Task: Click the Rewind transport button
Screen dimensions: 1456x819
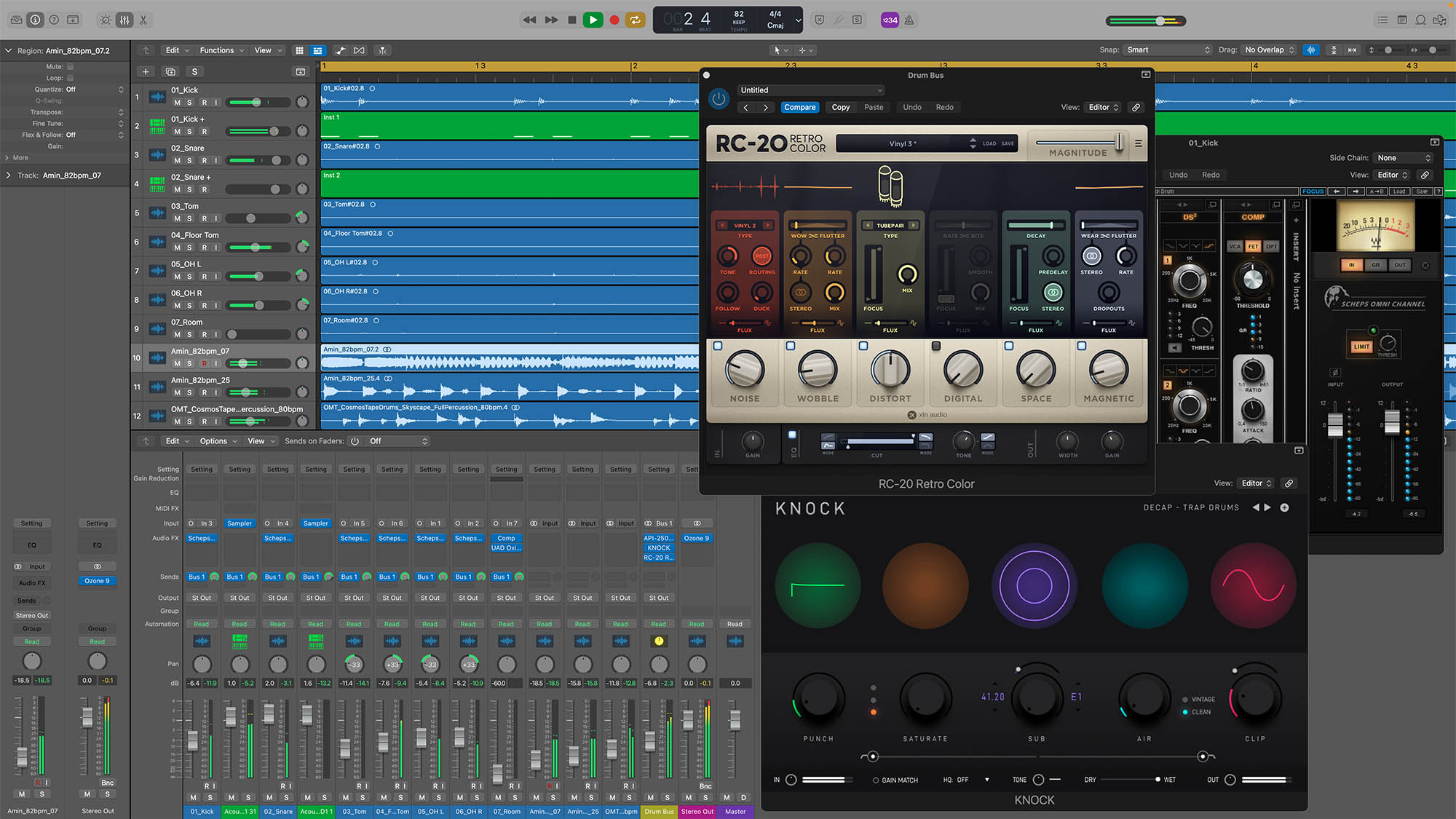Action: tap(529, 20)
